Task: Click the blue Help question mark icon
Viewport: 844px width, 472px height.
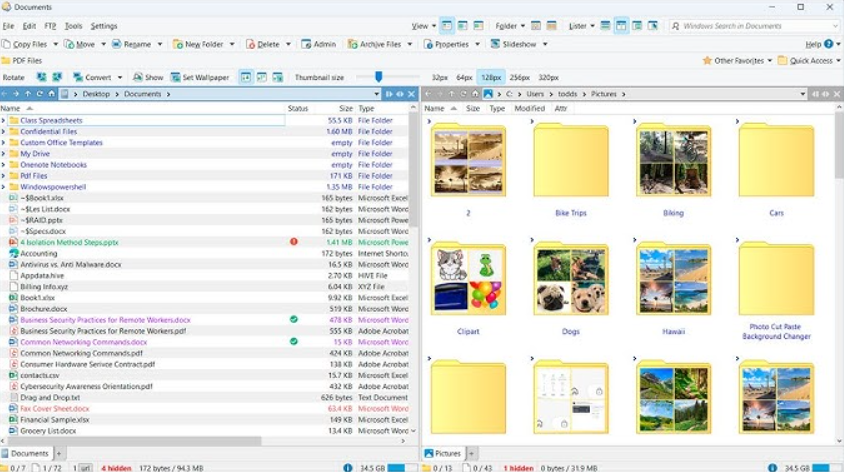Action: point(828,44)
